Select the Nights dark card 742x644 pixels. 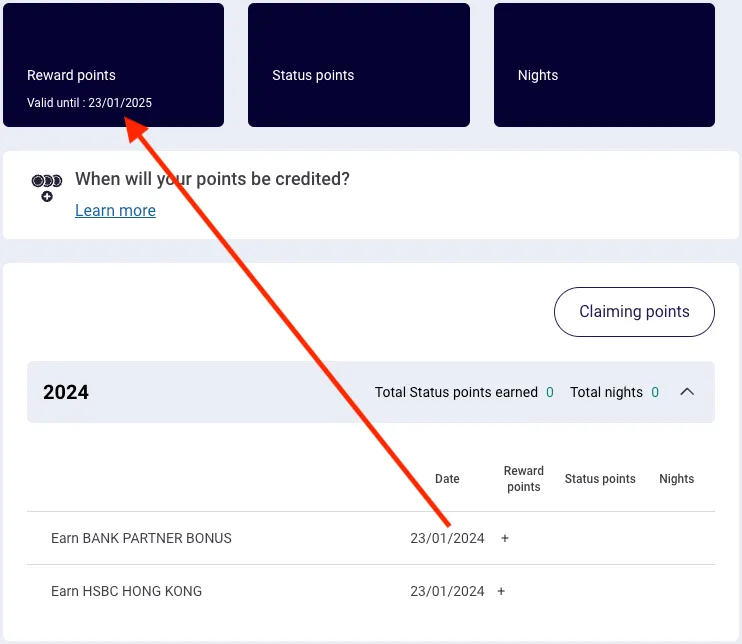click(604, 65)
